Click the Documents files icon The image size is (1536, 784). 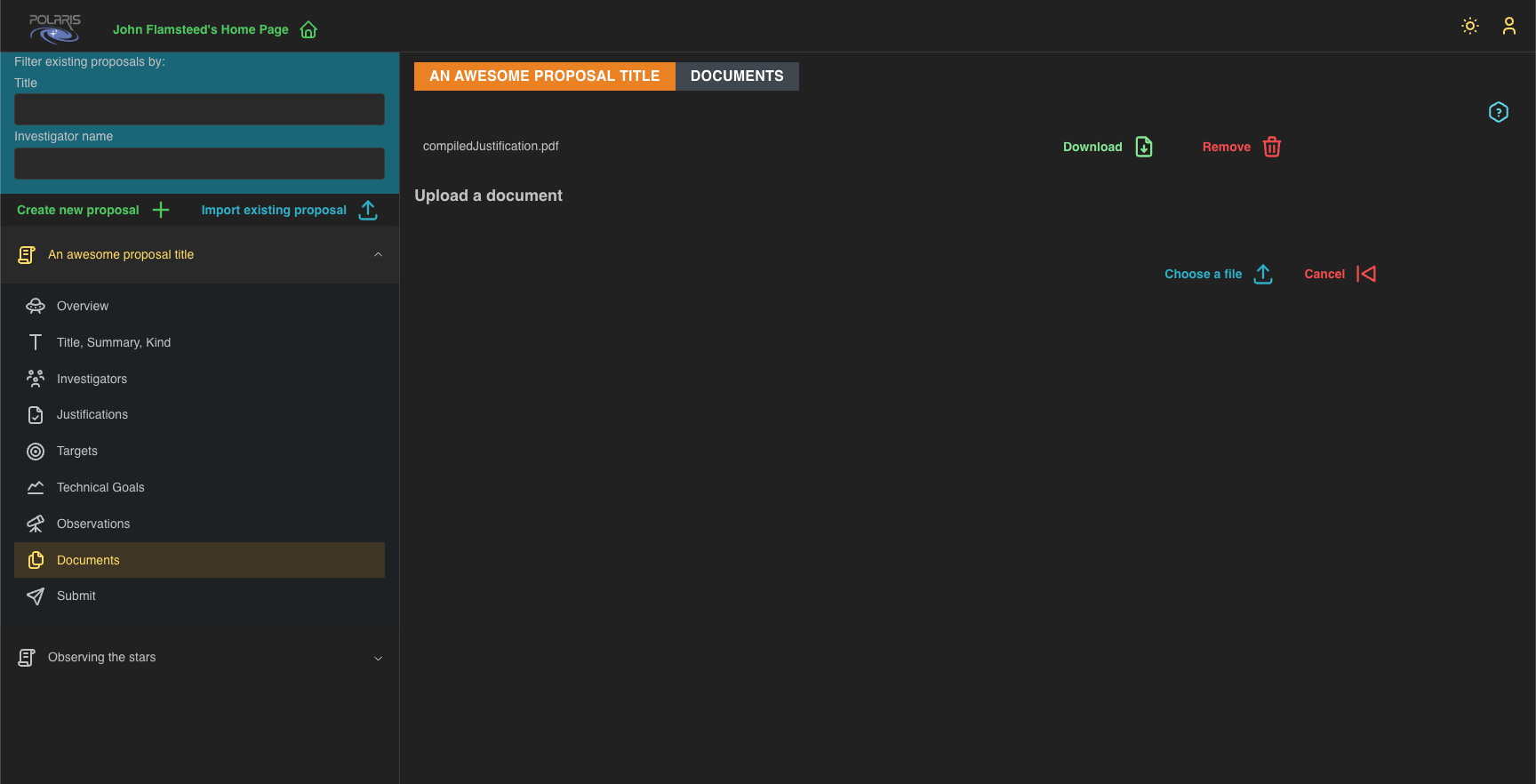coord(36,560)
